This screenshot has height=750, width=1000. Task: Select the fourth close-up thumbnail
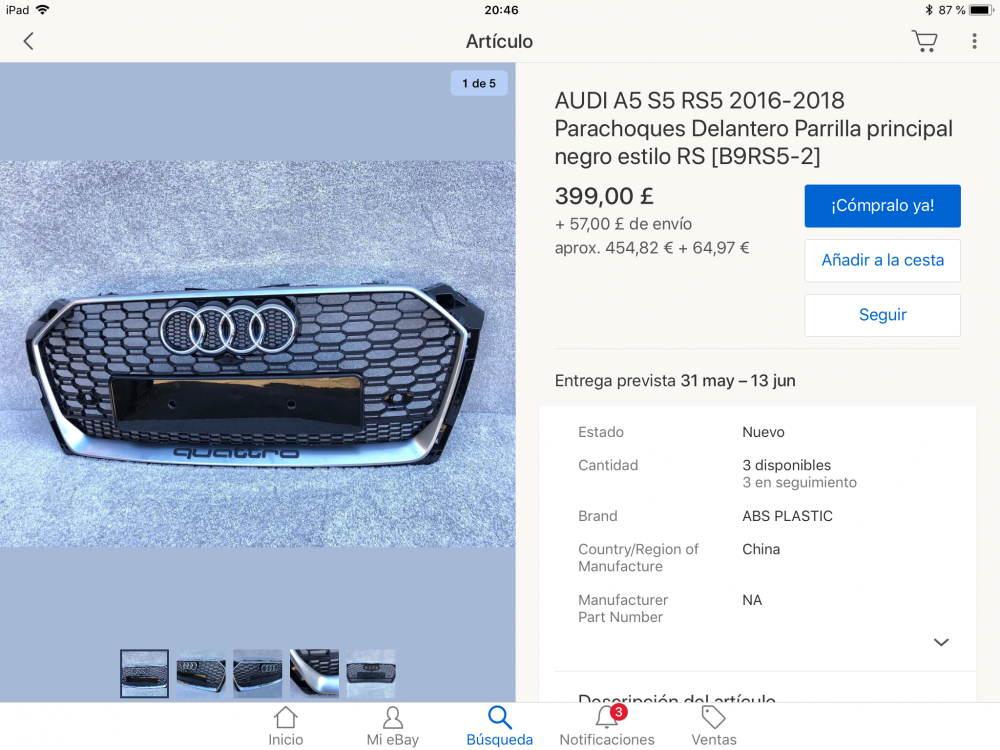(314, 673)
